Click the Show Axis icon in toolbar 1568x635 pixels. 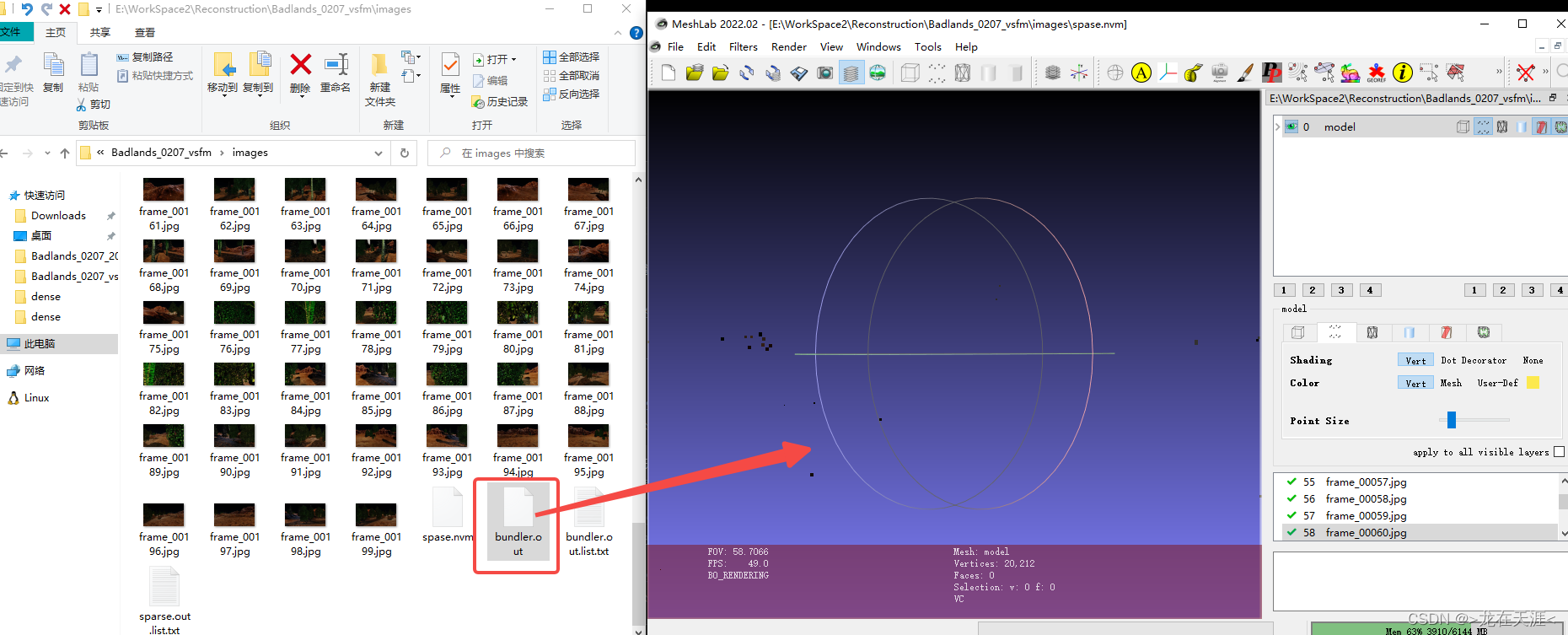tap(1079, 73)
